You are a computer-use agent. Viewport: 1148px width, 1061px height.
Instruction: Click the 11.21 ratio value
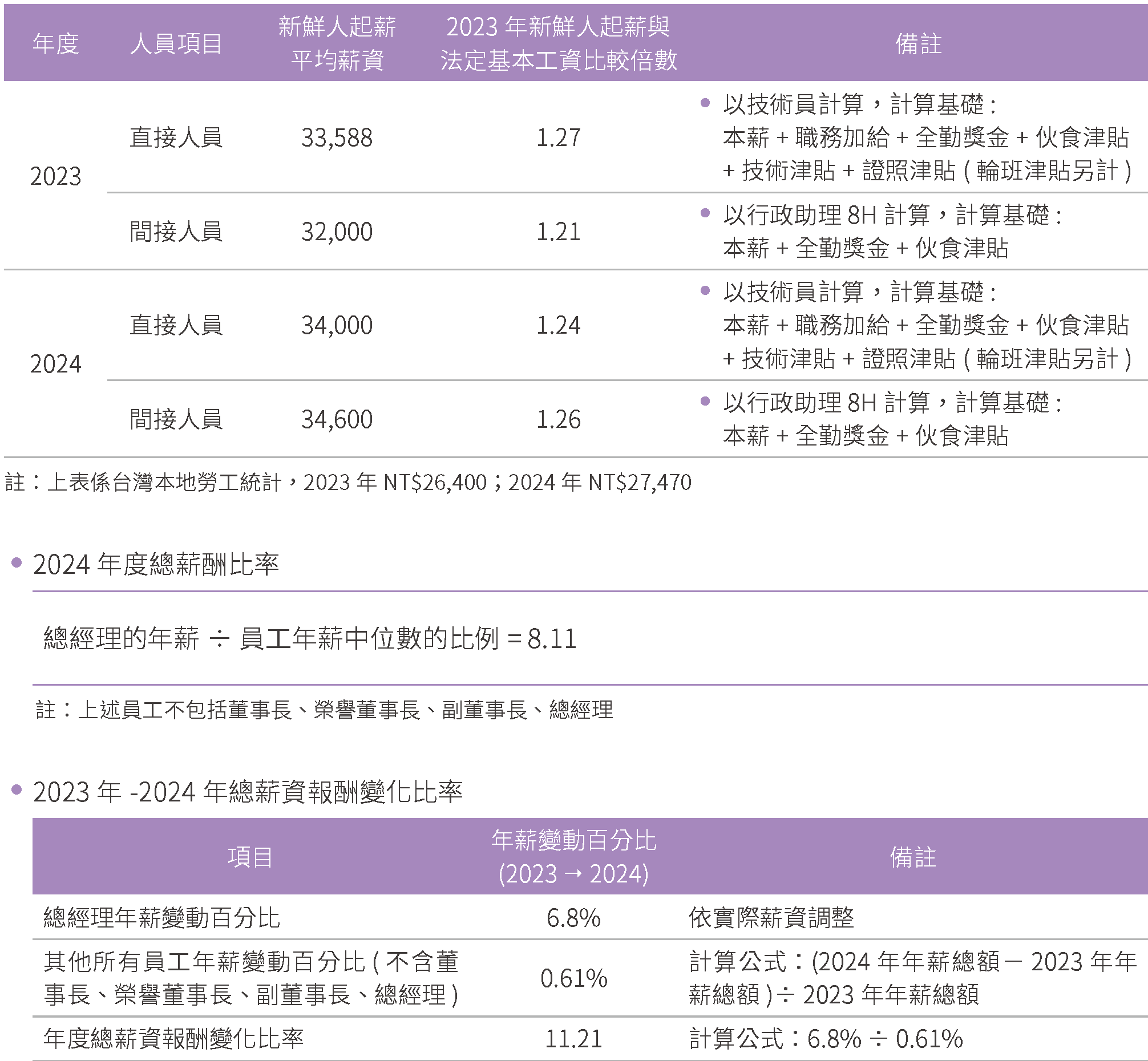point(573,1039)
